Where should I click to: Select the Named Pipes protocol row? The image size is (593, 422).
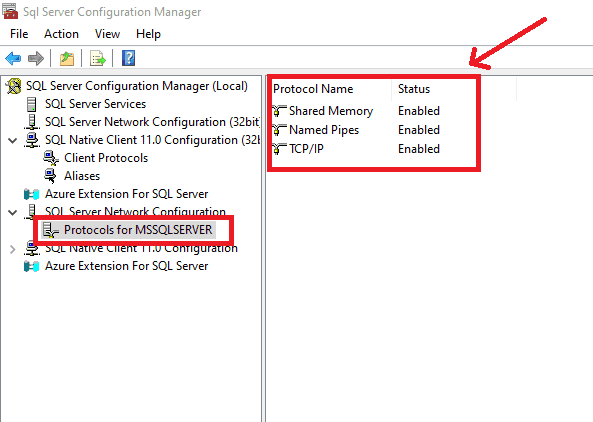click(324, 130)
